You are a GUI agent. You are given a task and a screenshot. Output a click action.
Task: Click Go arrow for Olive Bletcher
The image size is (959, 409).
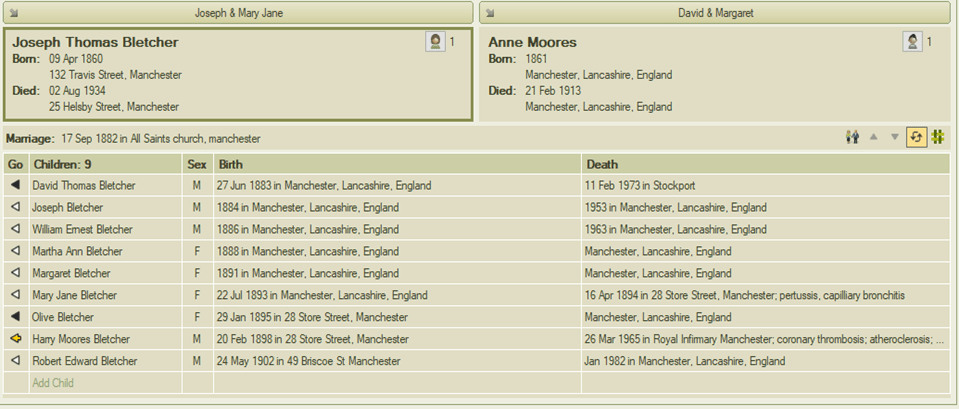point(15,317)
